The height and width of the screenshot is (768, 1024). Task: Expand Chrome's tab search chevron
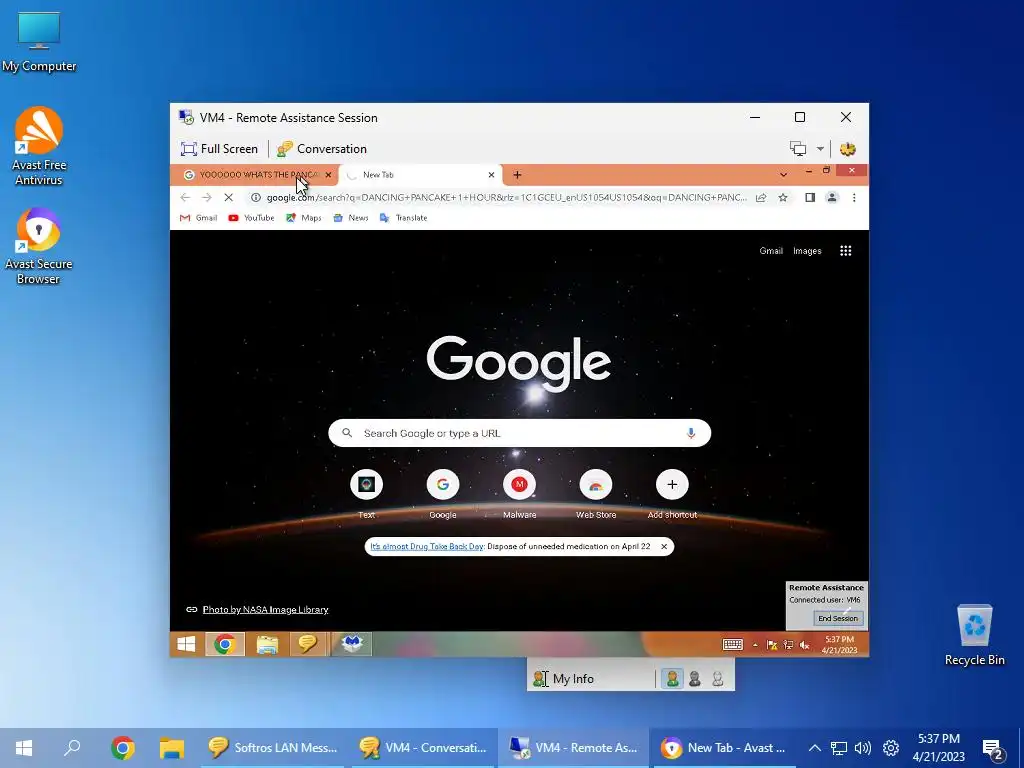tap(783, 175)
